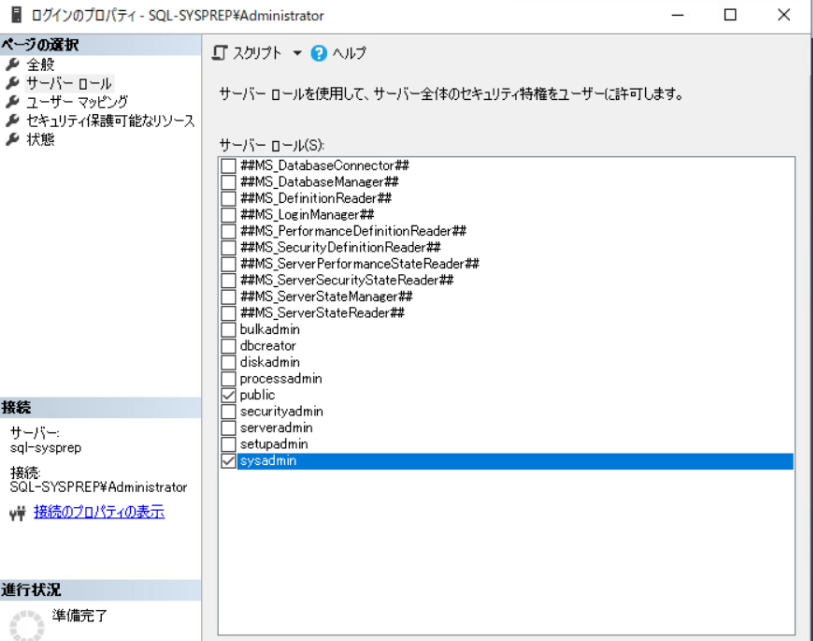Viewport: 813px width, 641px height.
Task: Open the Script dropdown arrow
Action: [x=297, y=53]
